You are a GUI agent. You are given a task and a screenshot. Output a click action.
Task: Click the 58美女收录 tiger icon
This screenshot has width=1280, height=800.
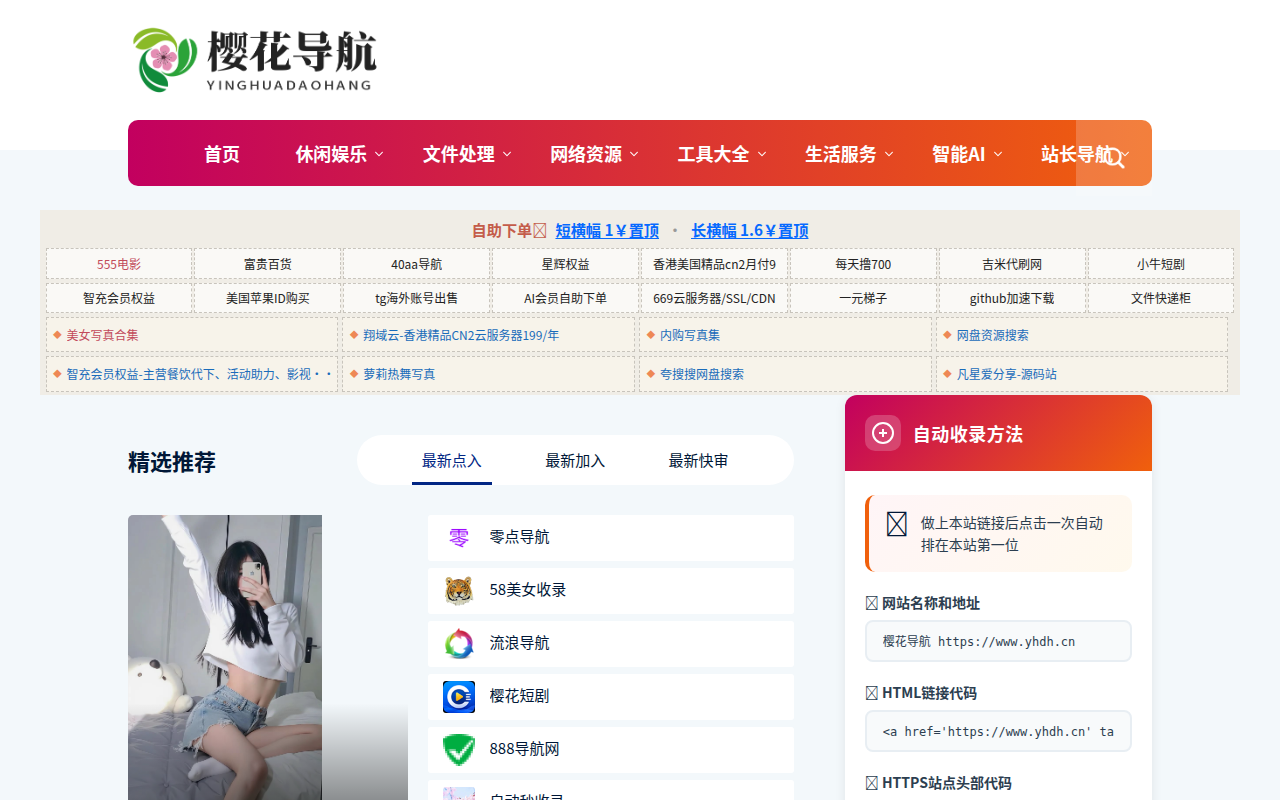[459, 591]
